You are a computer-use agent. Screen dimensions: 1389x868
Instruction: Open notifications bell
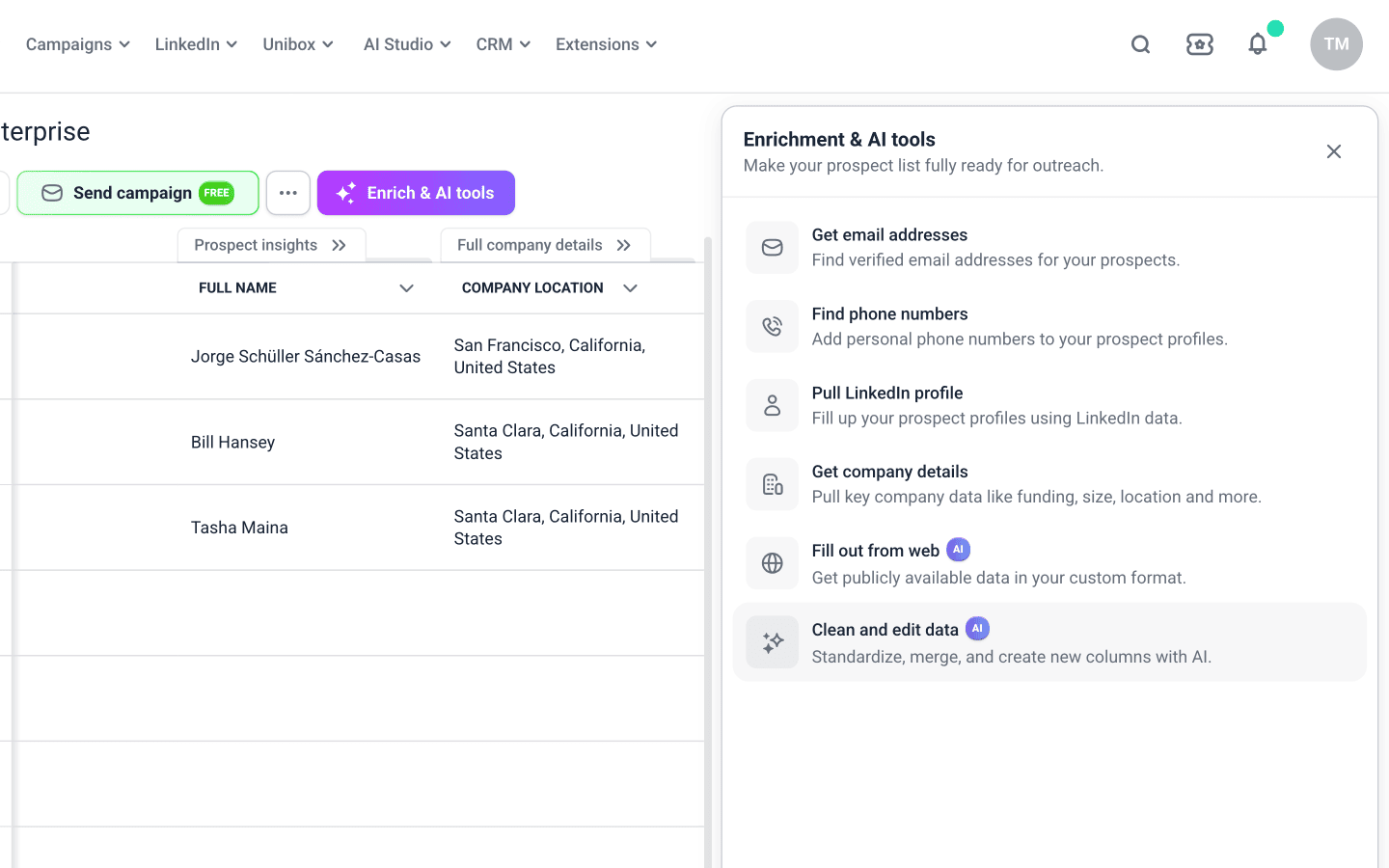point(1257,44)
